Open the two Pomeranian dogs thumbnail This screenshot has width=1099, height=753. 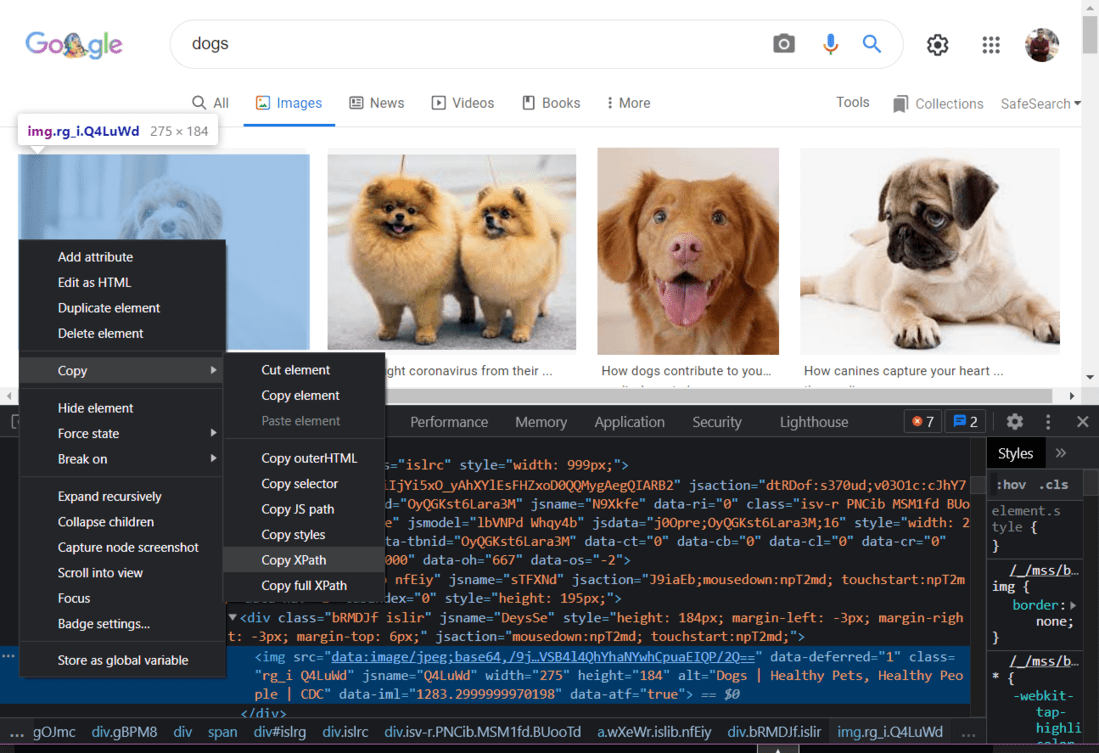coord(451,252)
